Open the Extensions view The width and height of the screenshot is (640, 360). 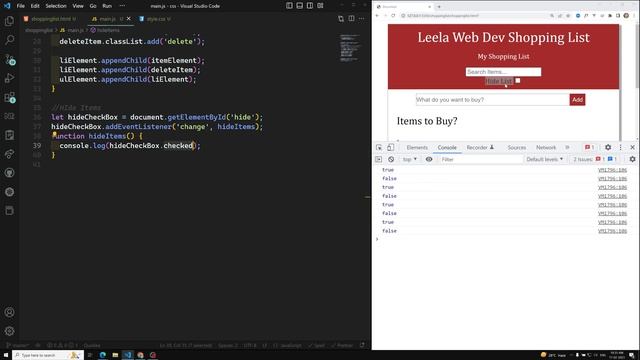point(9,97)
